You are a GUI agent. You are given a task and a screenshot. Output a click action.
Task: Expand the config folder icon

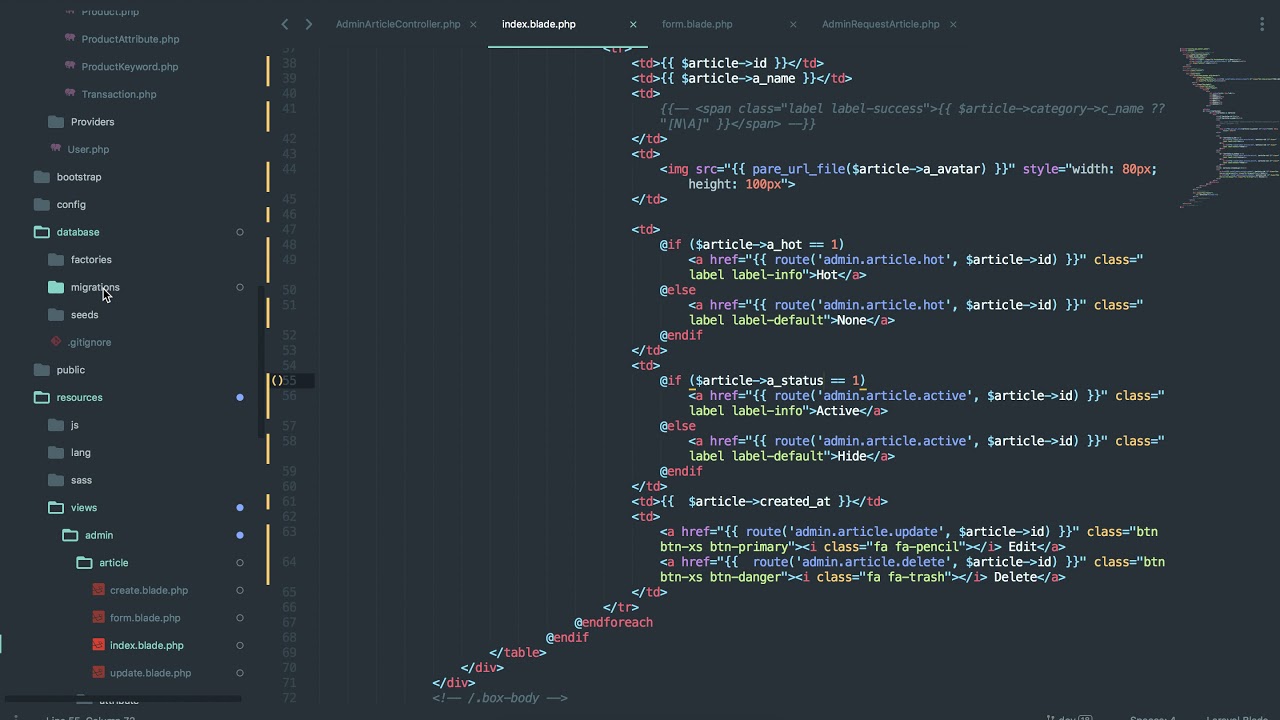click(x=42, y=204)
